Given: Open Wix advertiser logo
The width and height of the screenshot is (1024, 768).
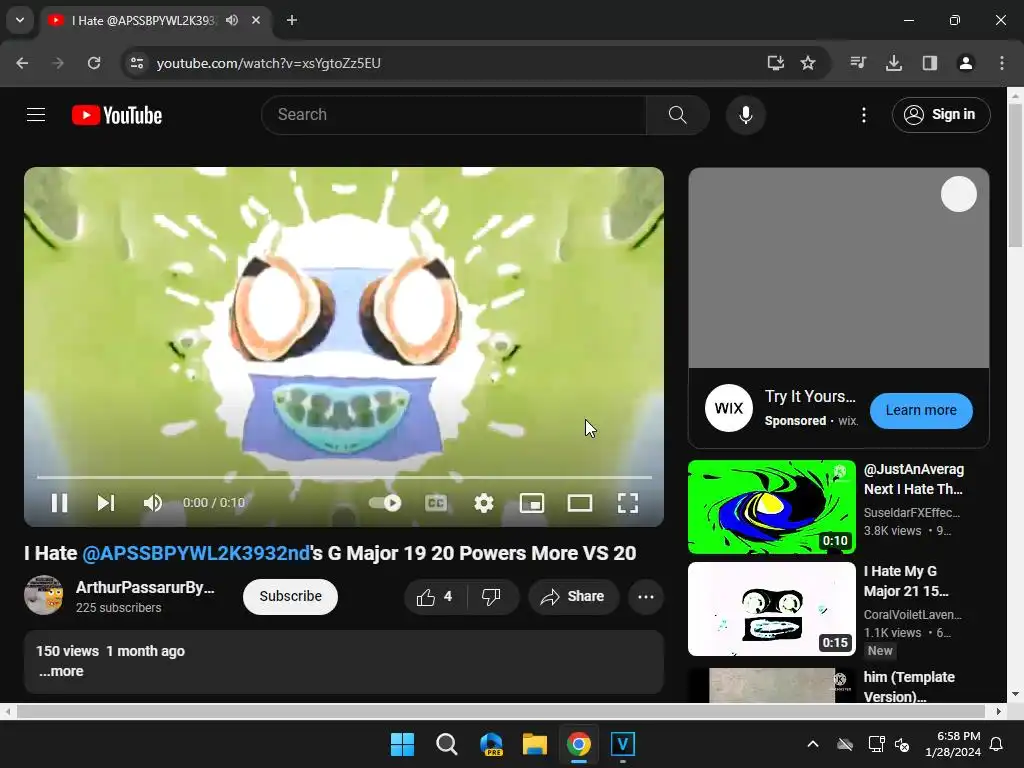Looking at the screenshot, I should [x=729, y=408].
